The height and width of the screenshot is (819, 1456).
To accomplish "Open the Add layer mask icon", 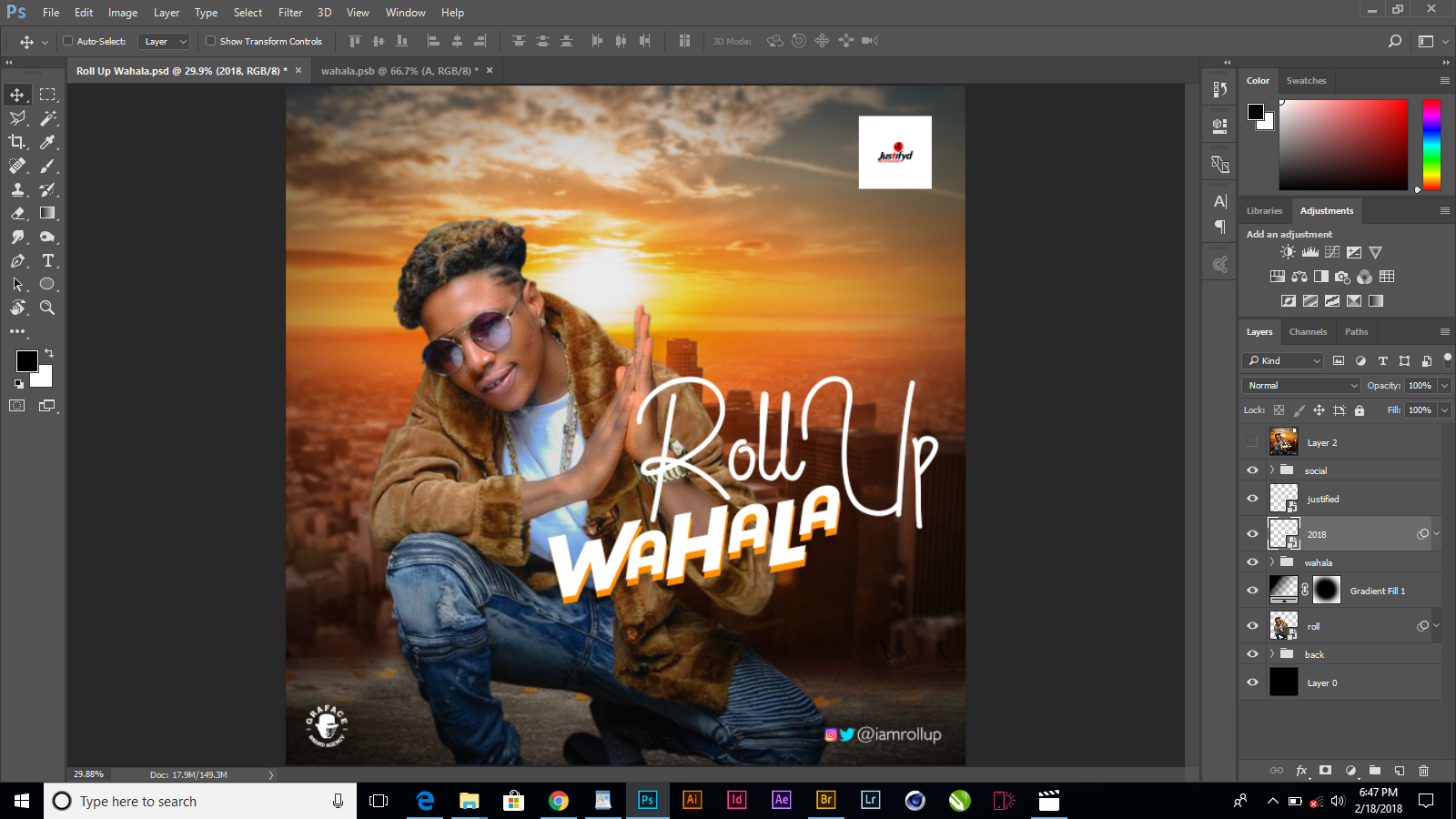I will (1326, 770).
